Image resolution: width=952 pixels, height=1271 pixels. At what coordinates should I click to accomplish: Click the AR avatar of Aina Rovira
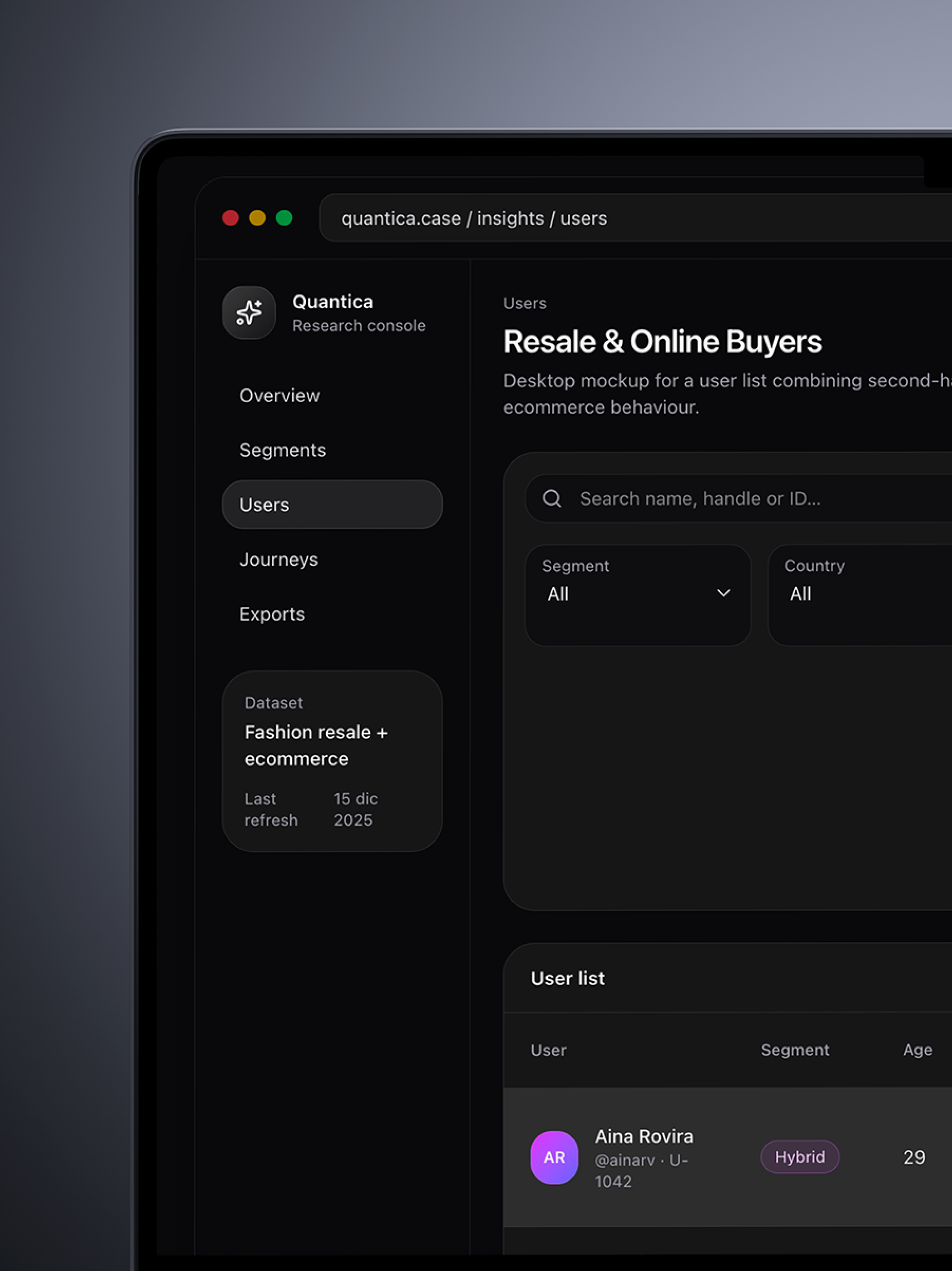(554, 1157)
